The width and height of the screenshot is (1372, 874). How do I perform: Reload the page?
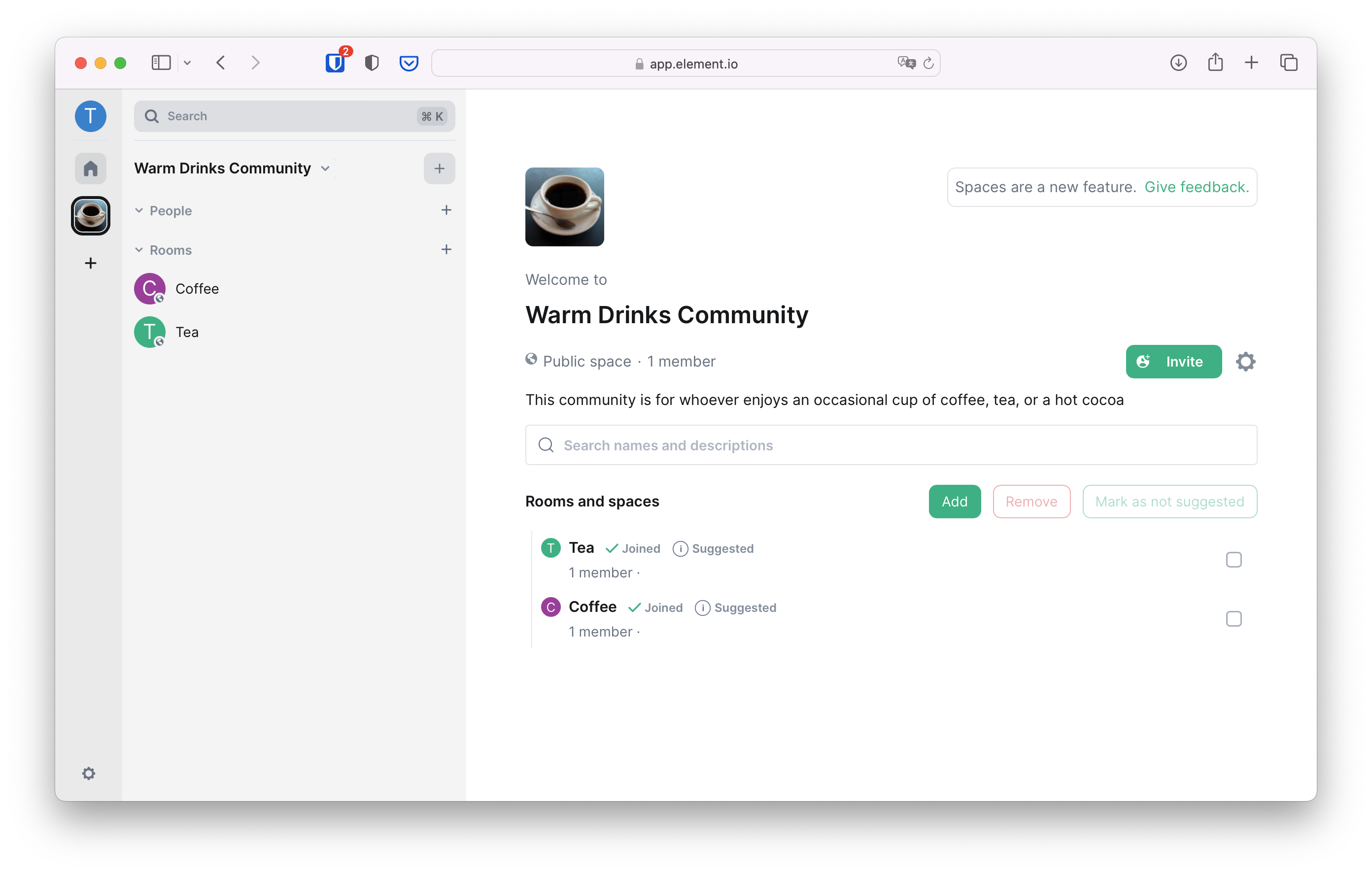928,63
